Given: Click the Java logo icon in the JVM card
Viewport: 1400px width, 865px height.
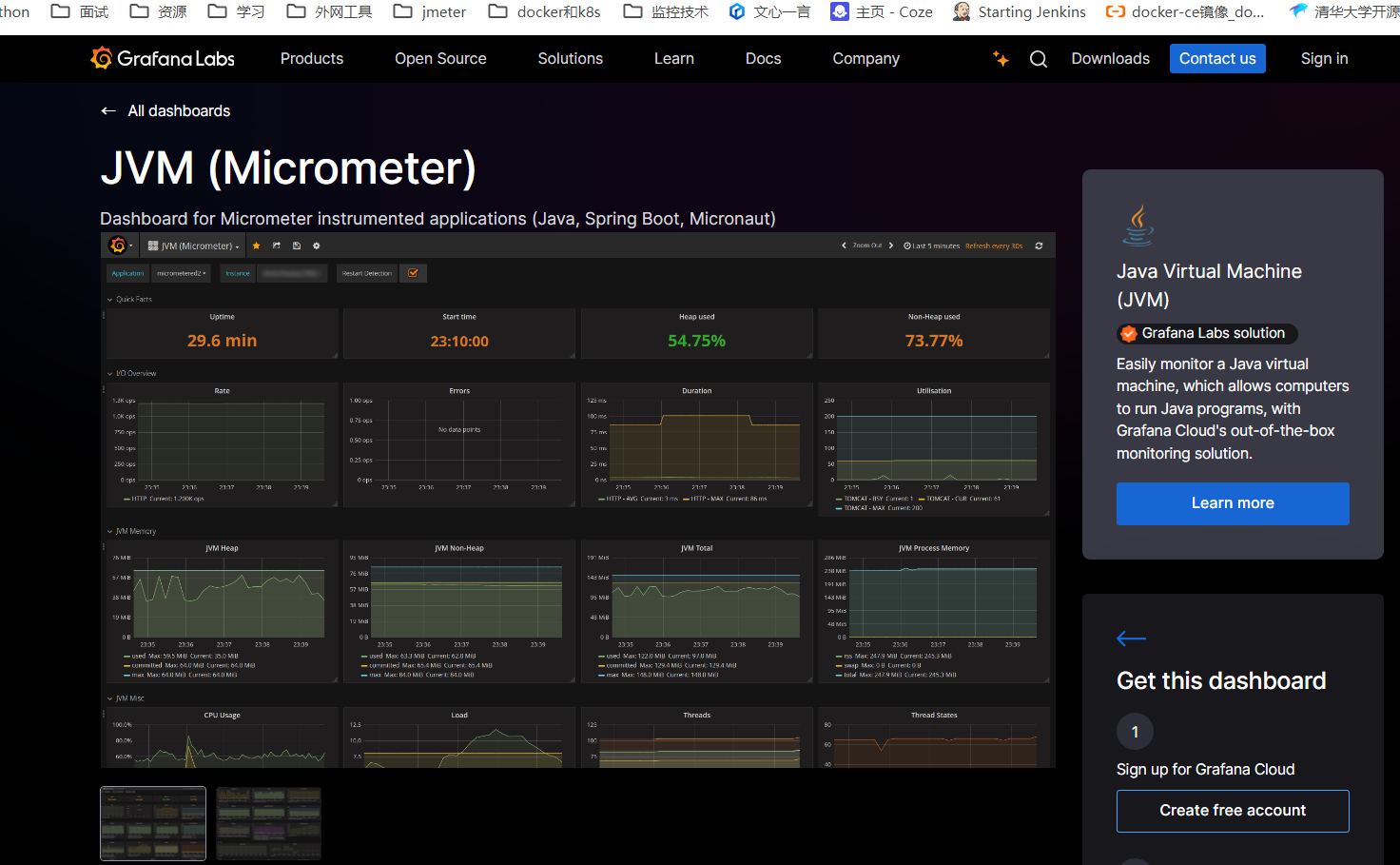Looking at the screenshot, I should (x=1137, y=226).
